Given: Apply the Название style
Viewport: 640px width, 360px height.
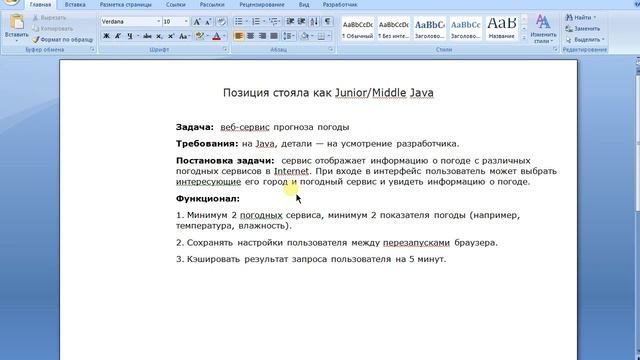Looking at the screenshot, I should (x=502, y=29).
